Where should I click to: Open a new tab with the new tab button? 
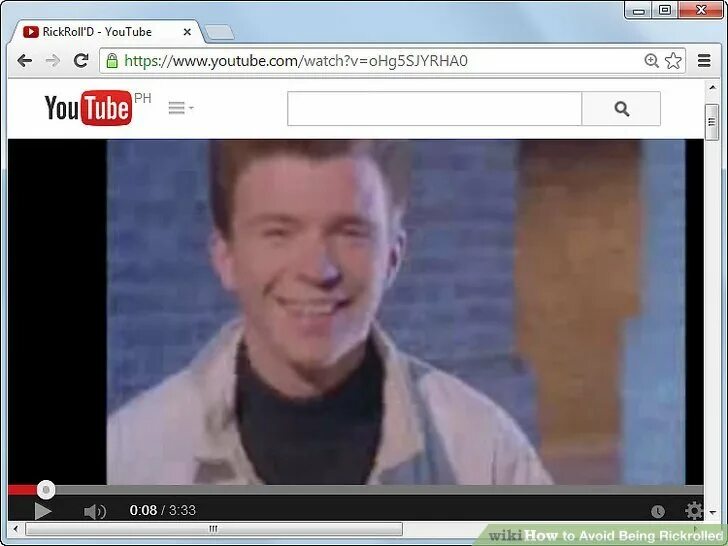click(219, 32)
